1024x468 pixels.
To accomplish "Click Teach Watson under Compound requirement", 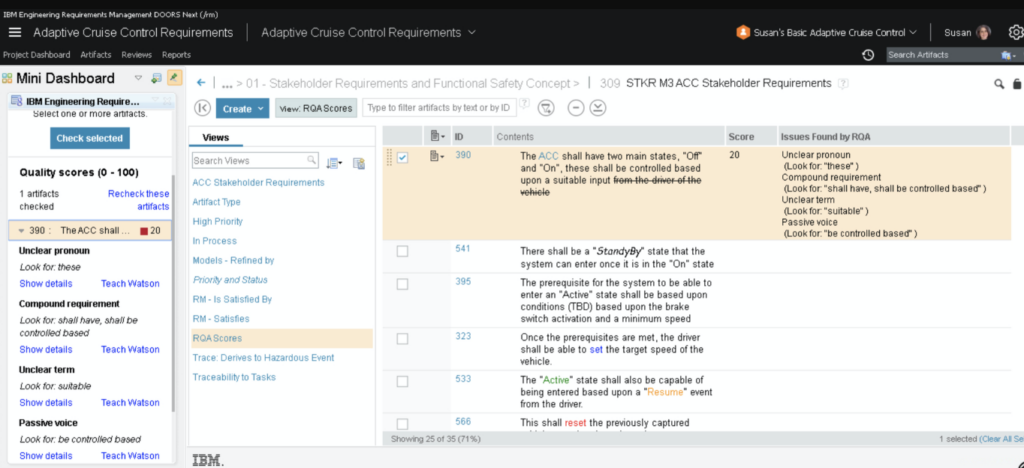I will click(x=130, y=349).
